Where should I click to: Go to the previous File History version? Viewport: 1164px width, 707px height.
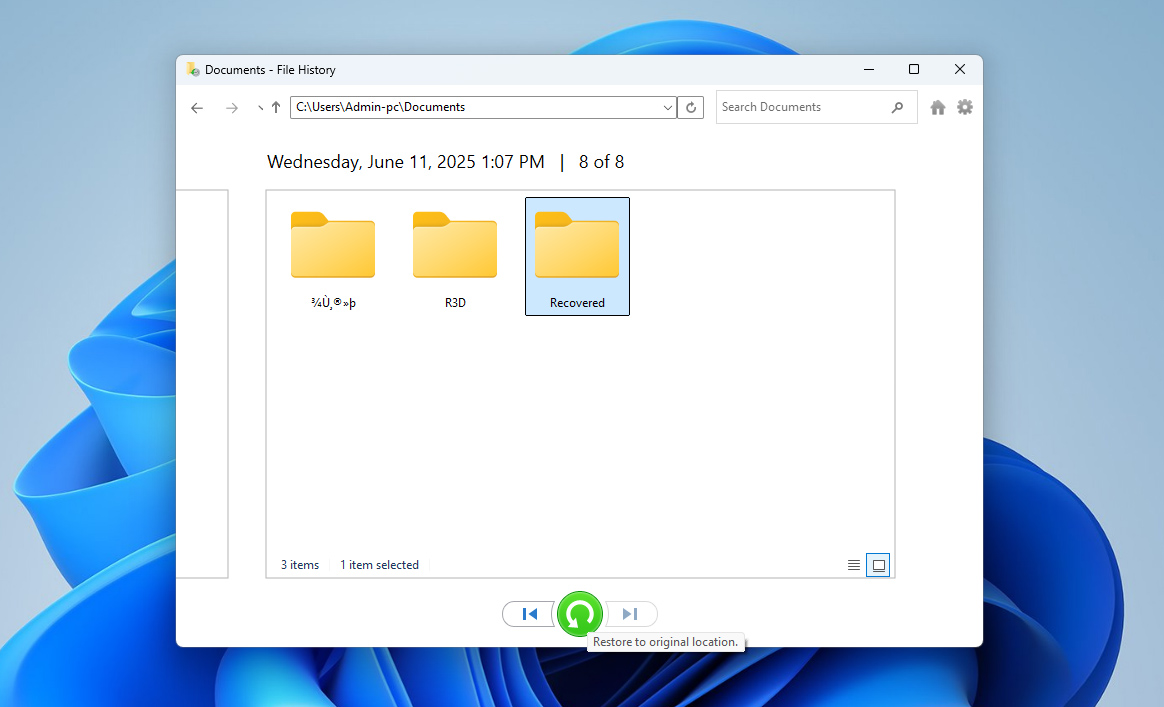click(x=529, y=614)
